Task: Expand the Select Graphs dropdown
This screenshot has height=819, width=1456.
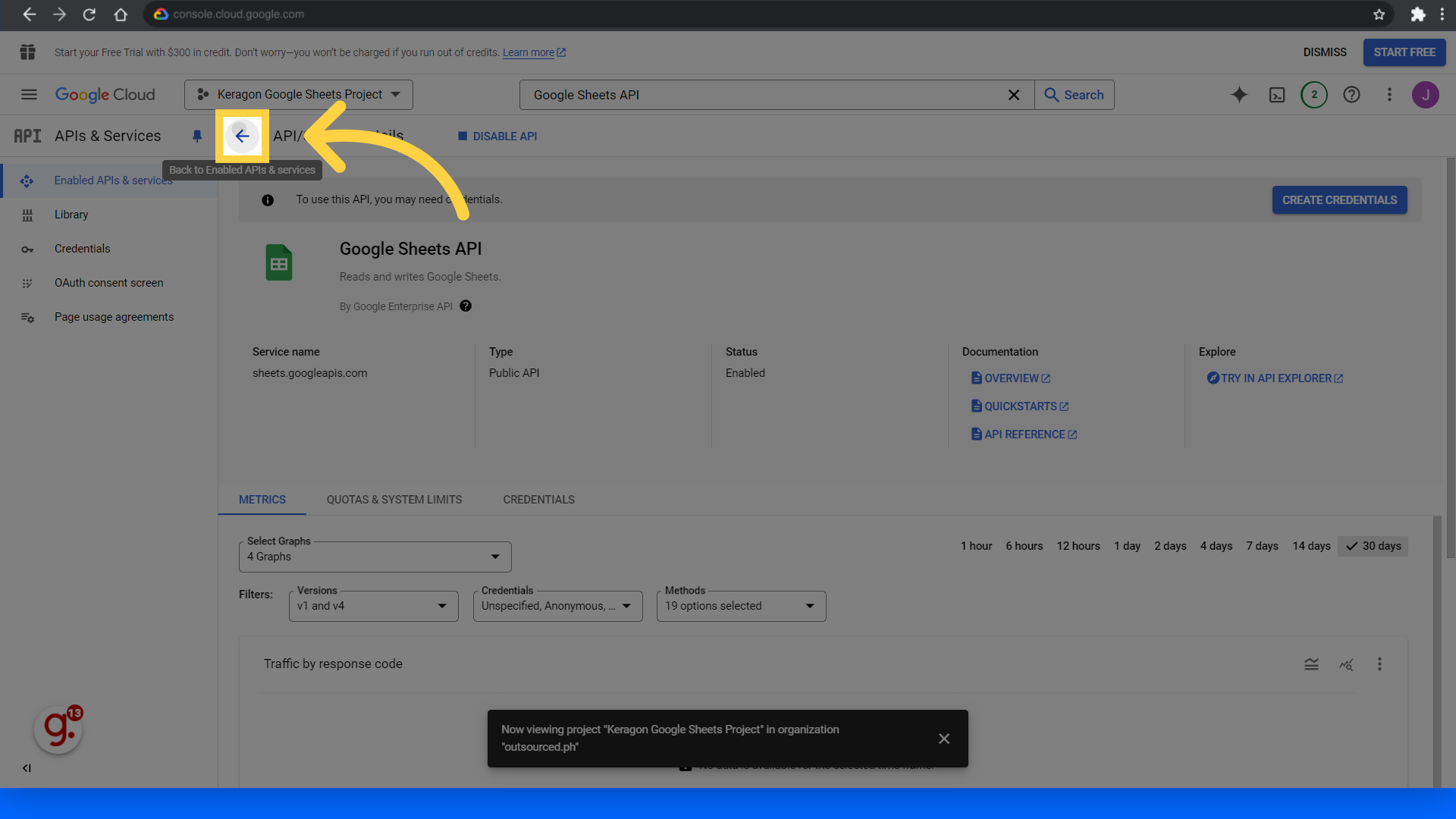Action: pos(375,557)
